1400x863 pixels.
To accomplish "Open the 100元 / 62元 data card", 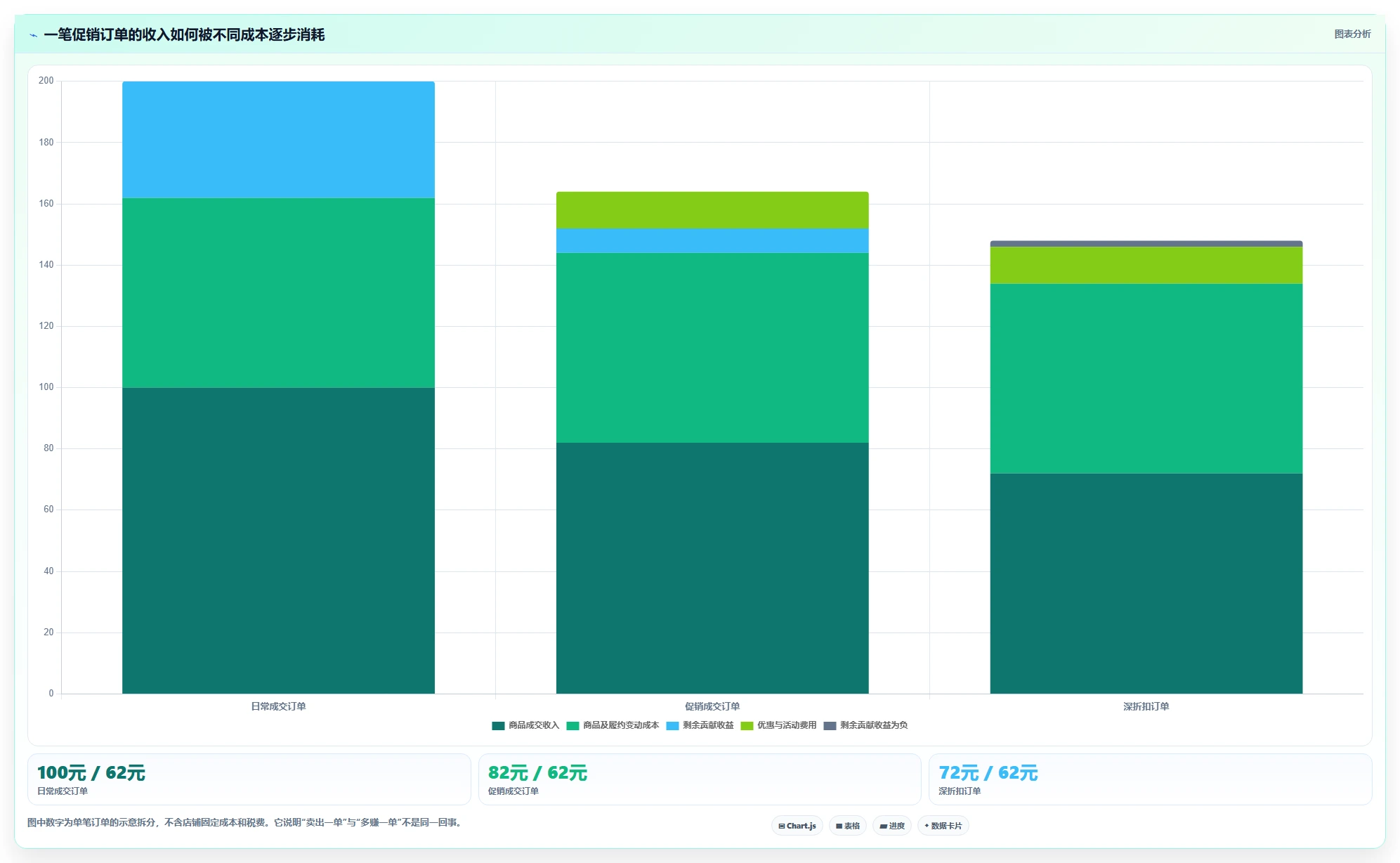I will (x=249, y=779).
